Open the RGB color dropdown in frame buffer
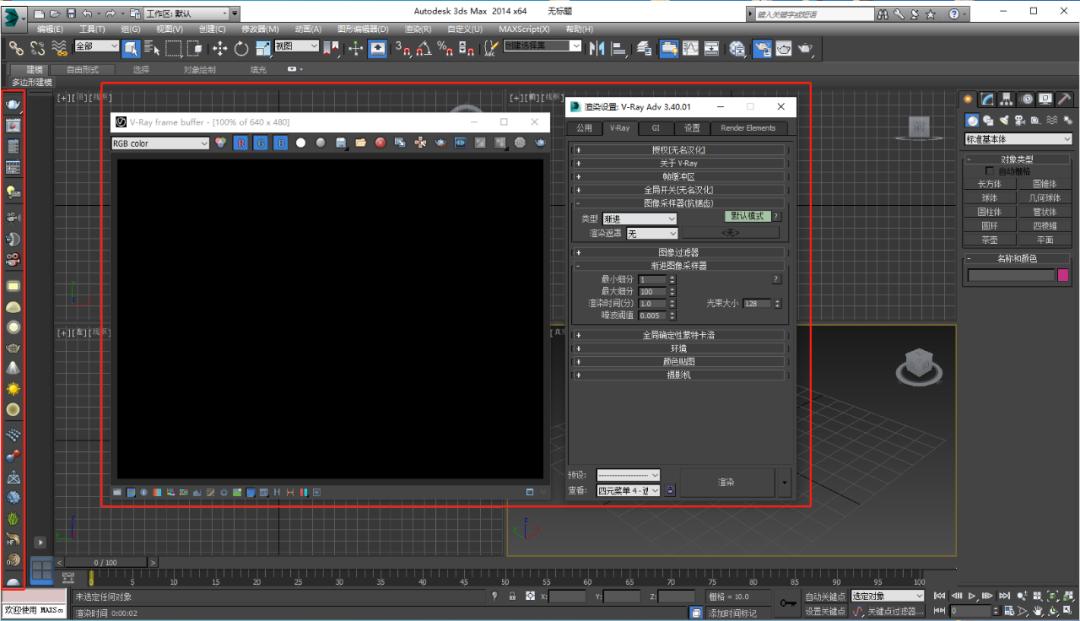The width and height of the screenshot is (1080, 621). coord(158,143)
